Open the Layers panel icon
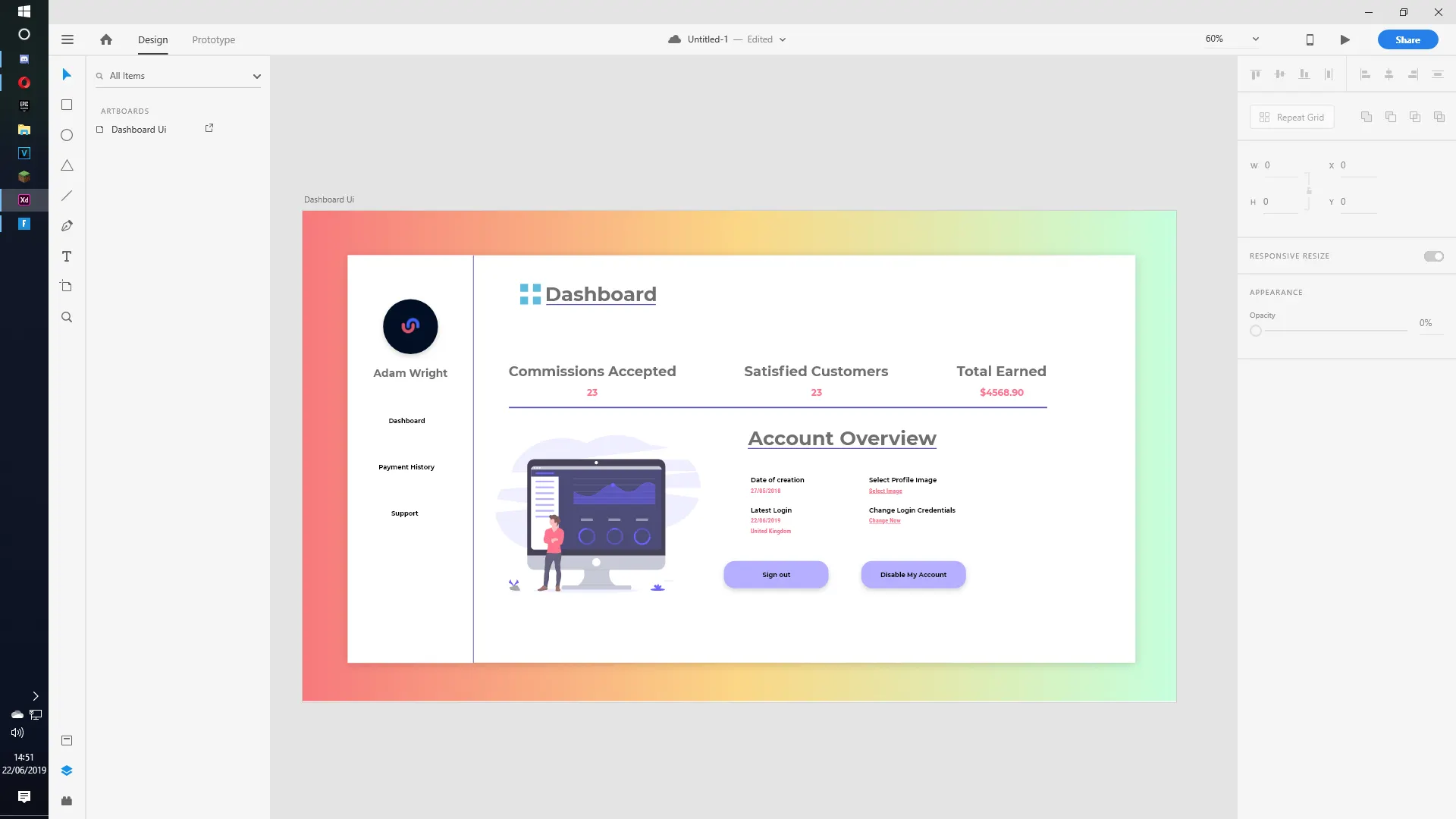This screenshot has width=1456, height=819. 67,770
